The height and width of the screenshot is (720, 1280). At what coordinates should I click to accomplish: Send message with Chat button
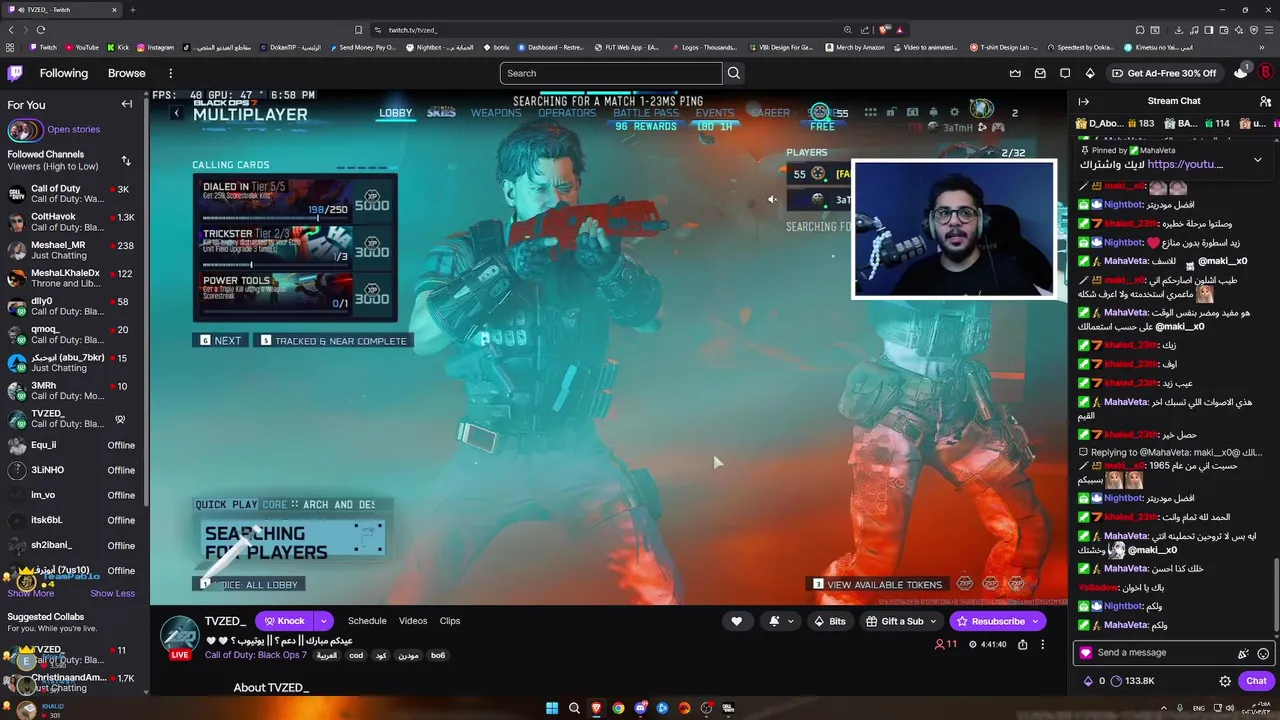point(1256,681)
